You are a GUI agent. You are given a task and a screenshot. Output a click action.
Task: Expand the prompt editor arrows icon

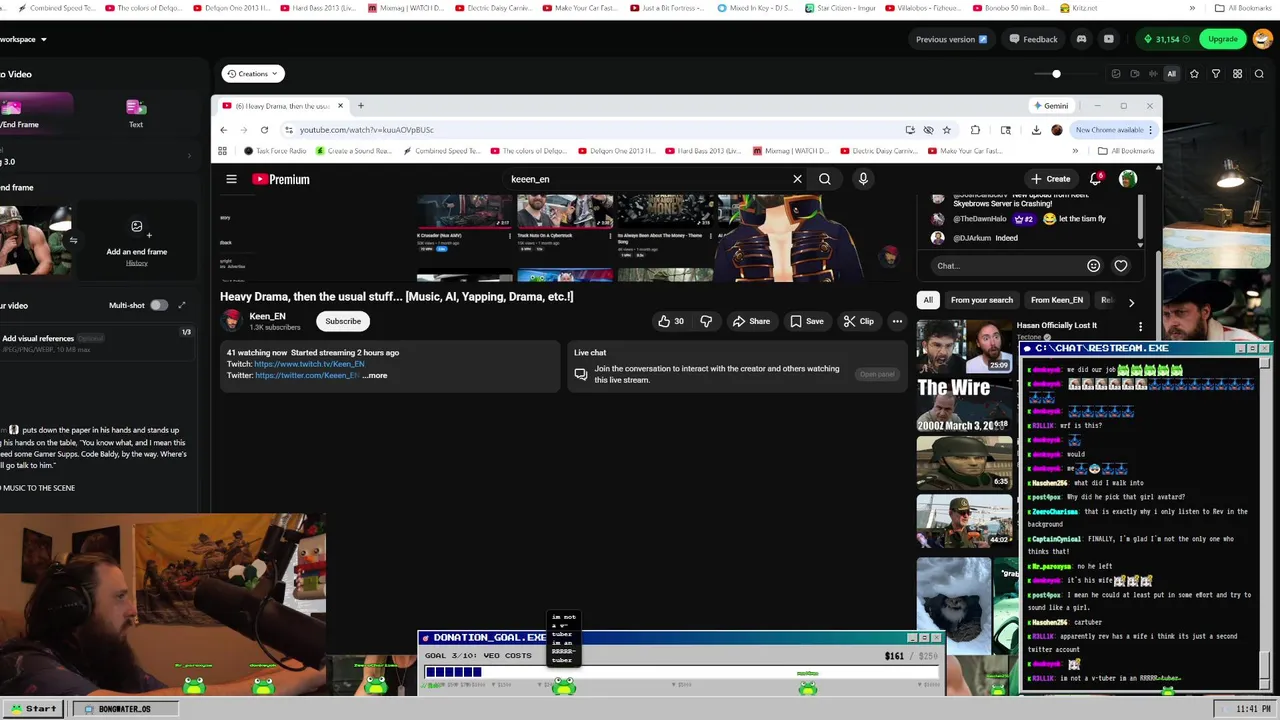coord(181,305)
